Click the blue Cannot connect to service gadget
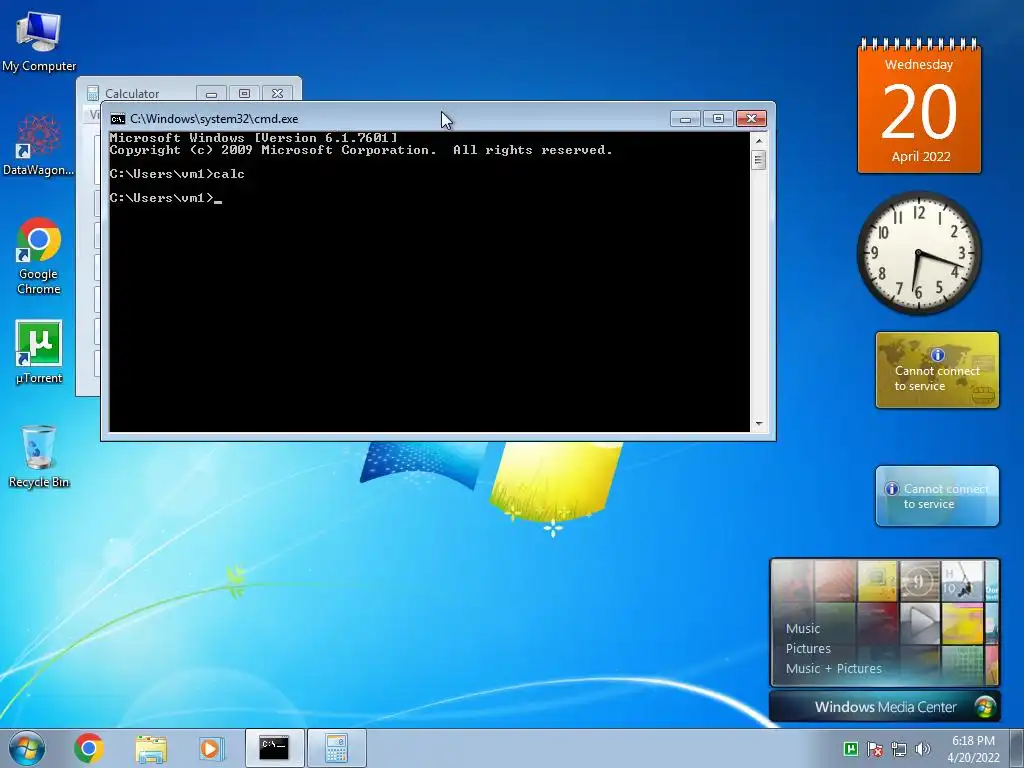Image resolution: width=1024 pixels, height=768 pixels. [937, 496]
